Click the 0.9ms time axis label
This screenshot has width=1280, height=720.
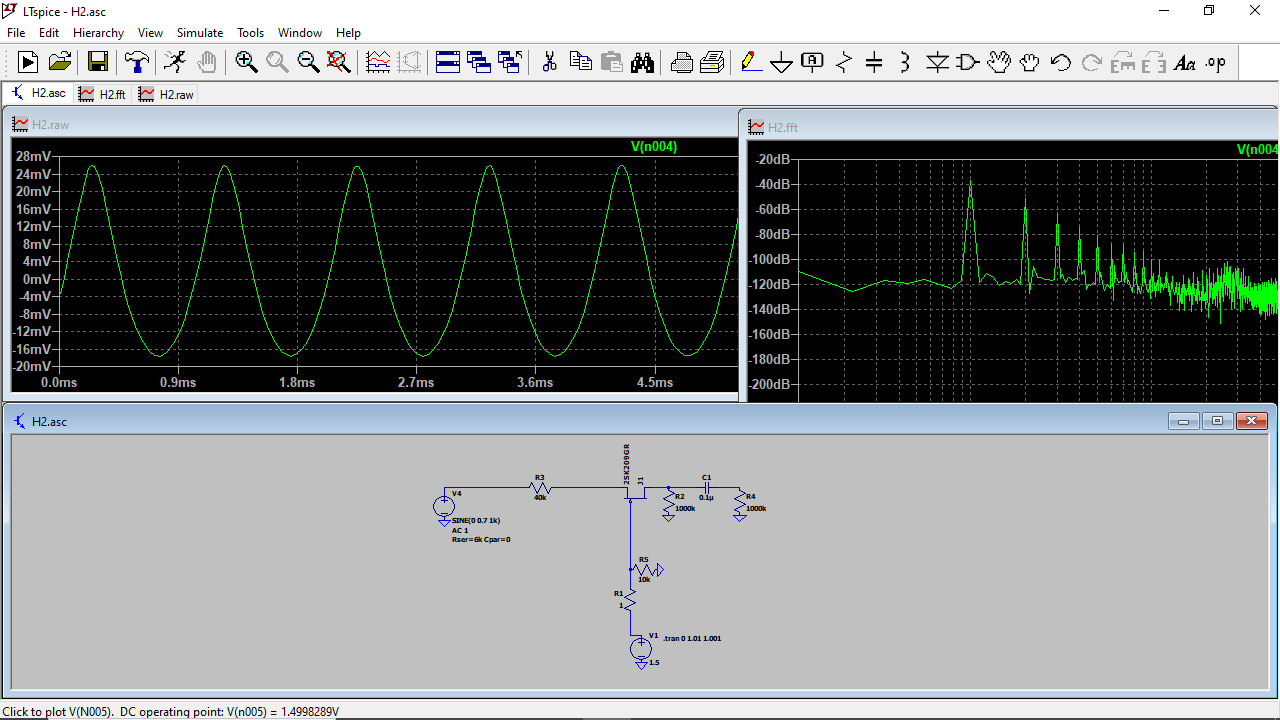click(x=178, y=383)
